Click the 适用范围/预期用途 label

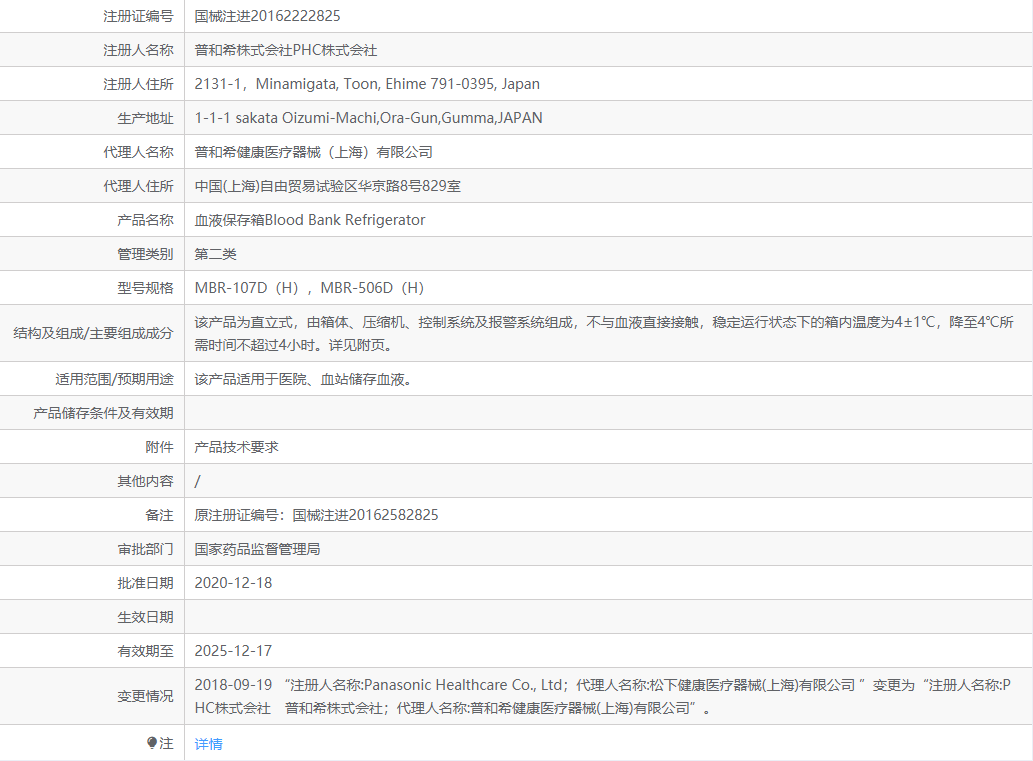pyautogui.click(x=115, y=380)
